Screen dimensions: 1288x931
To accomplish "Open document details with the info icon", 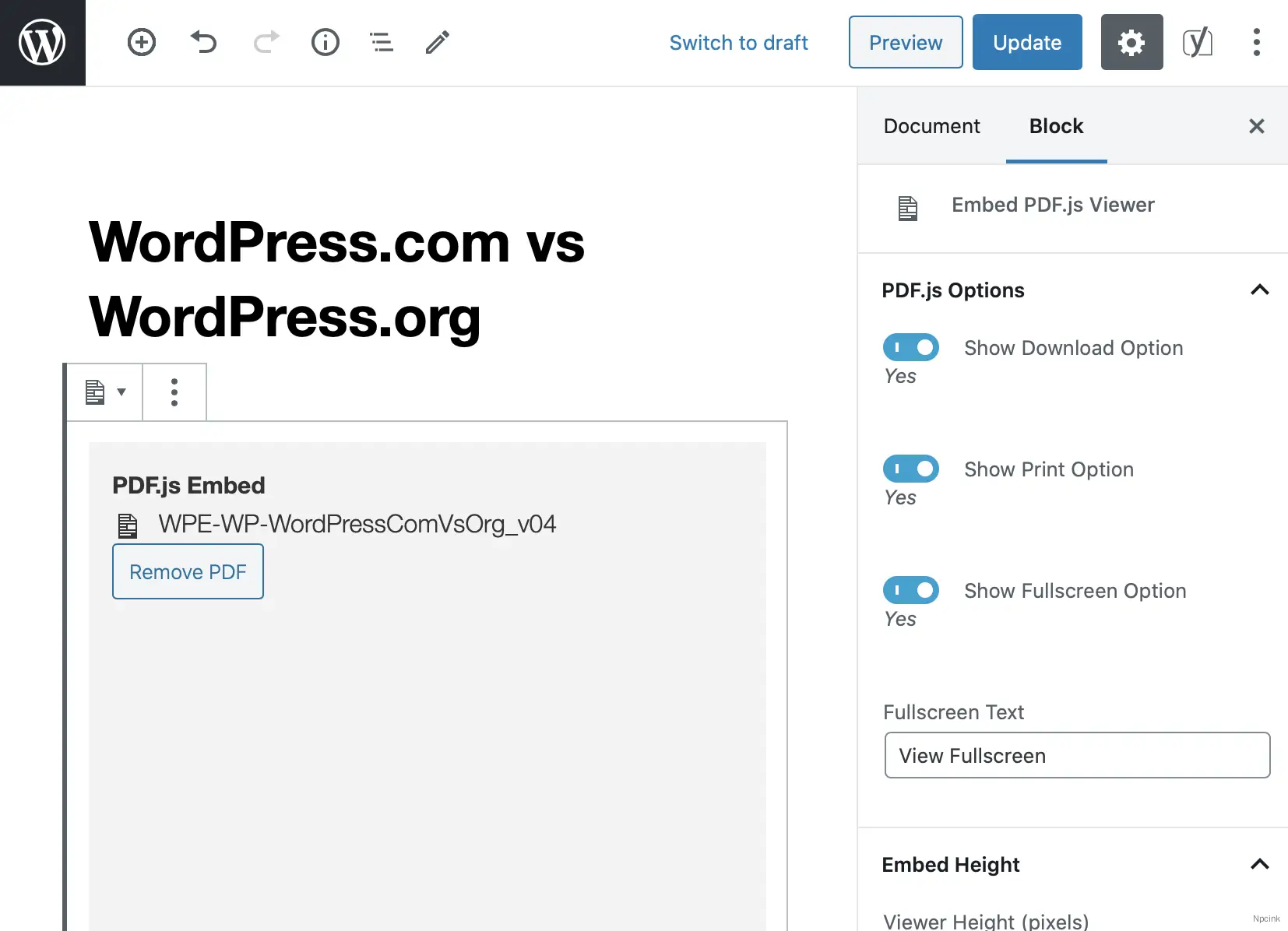I will click(x=326, y=42).
